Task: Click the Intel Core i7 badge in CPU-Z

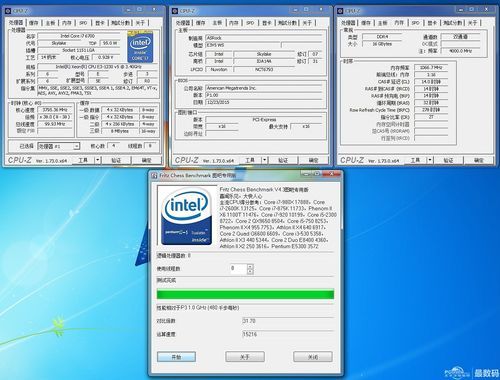Action: 140,47
